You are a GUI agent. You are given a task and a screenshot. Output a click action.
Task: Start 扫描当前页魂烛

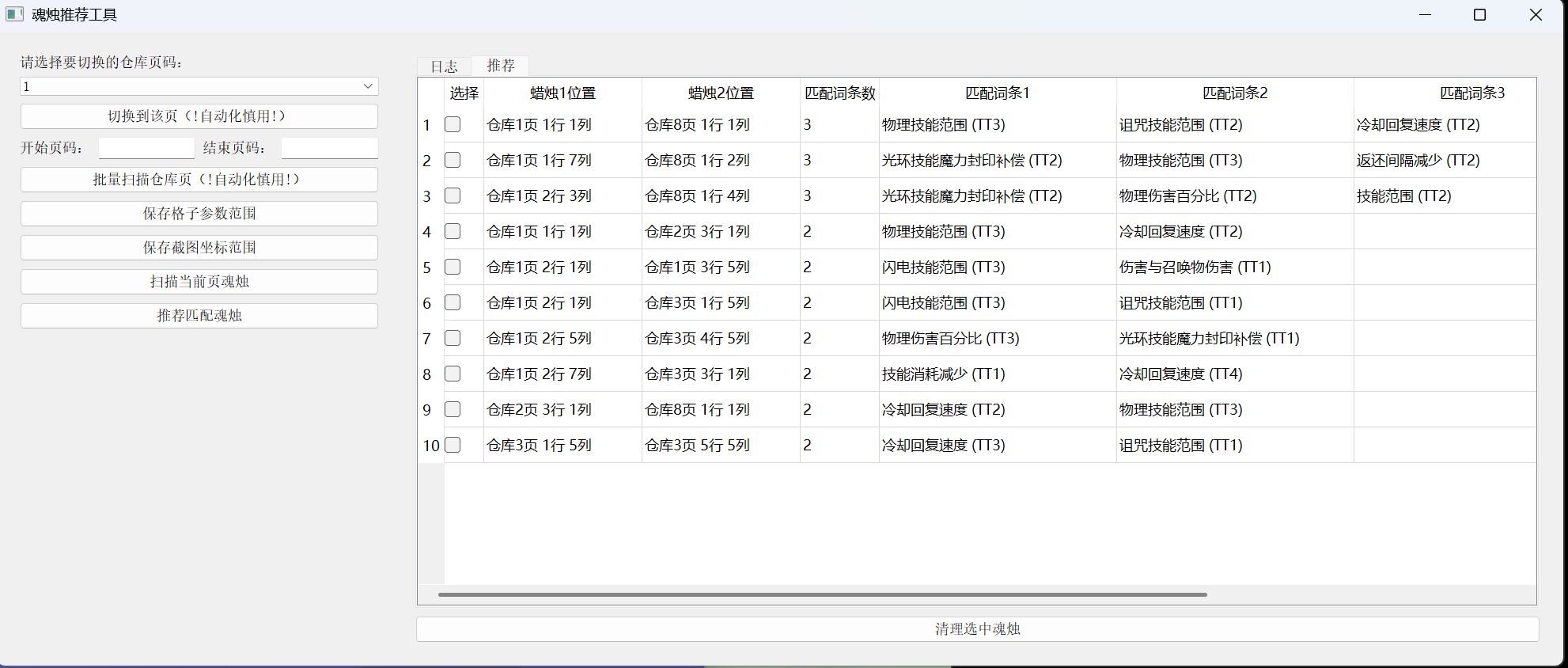tap(199, 282)
